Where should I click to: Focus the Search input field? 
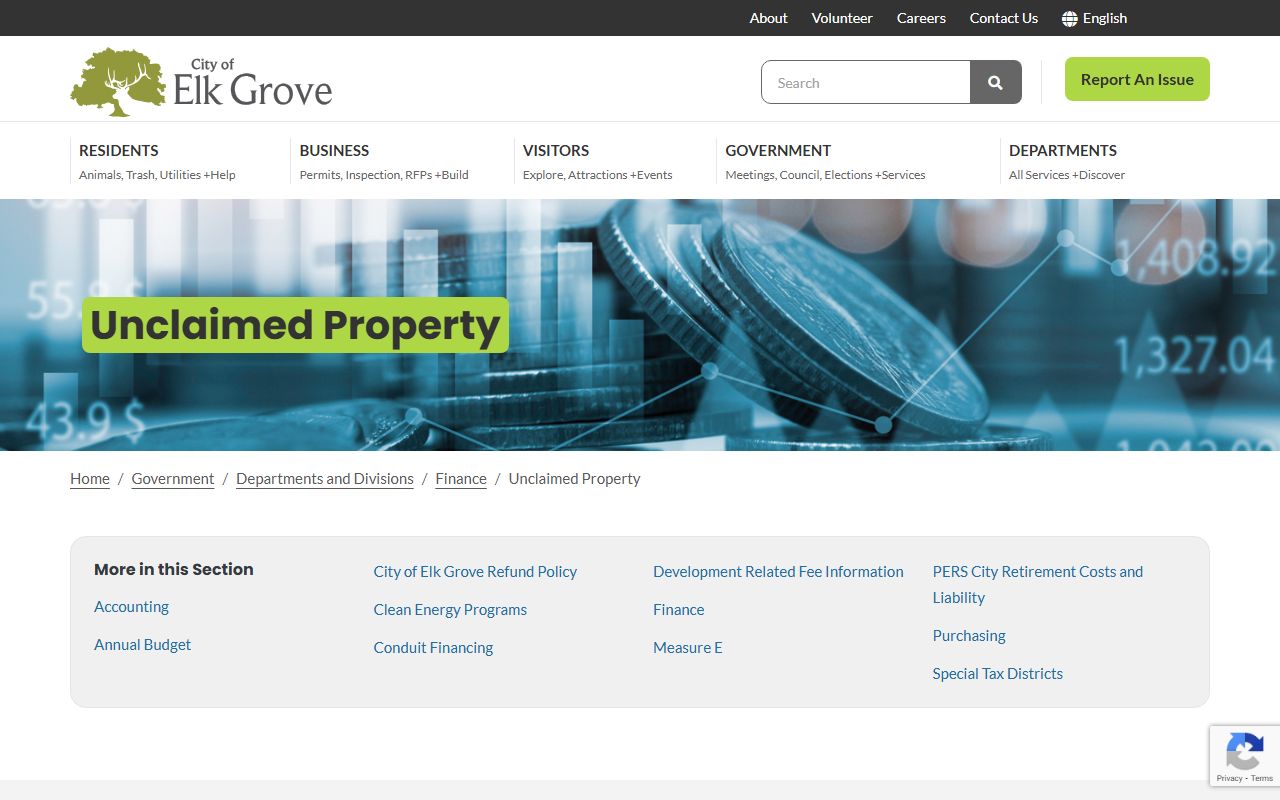tap(866, 82)
